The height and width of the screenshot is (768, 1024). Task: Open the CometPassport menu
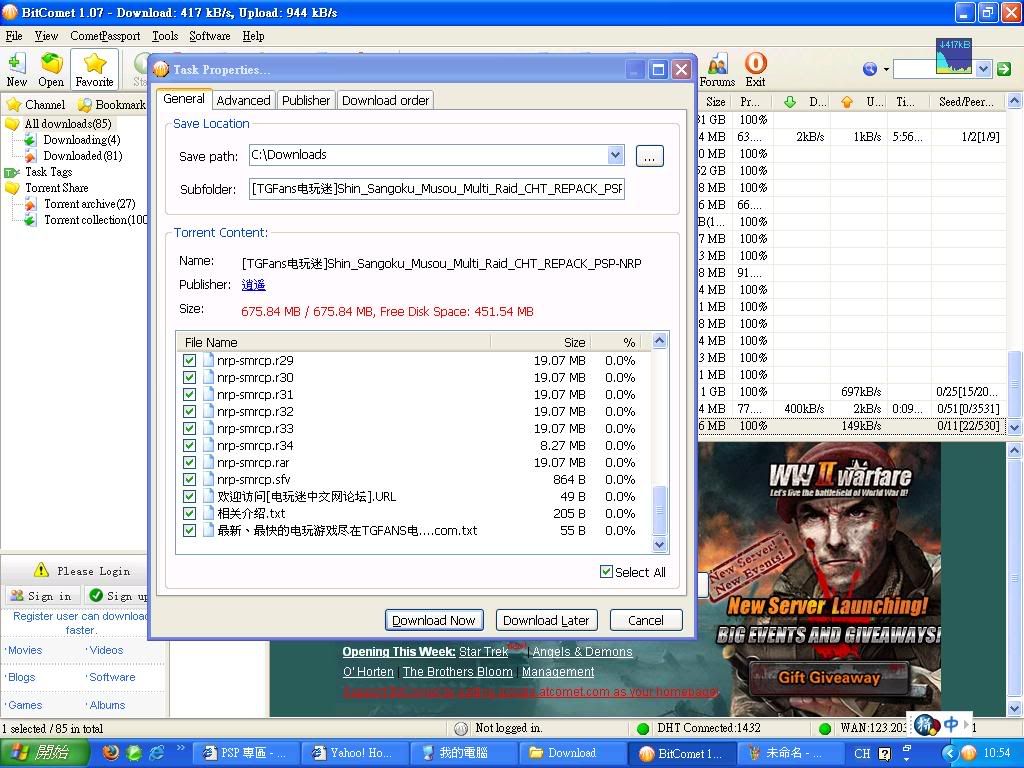(x=105, y=36)
